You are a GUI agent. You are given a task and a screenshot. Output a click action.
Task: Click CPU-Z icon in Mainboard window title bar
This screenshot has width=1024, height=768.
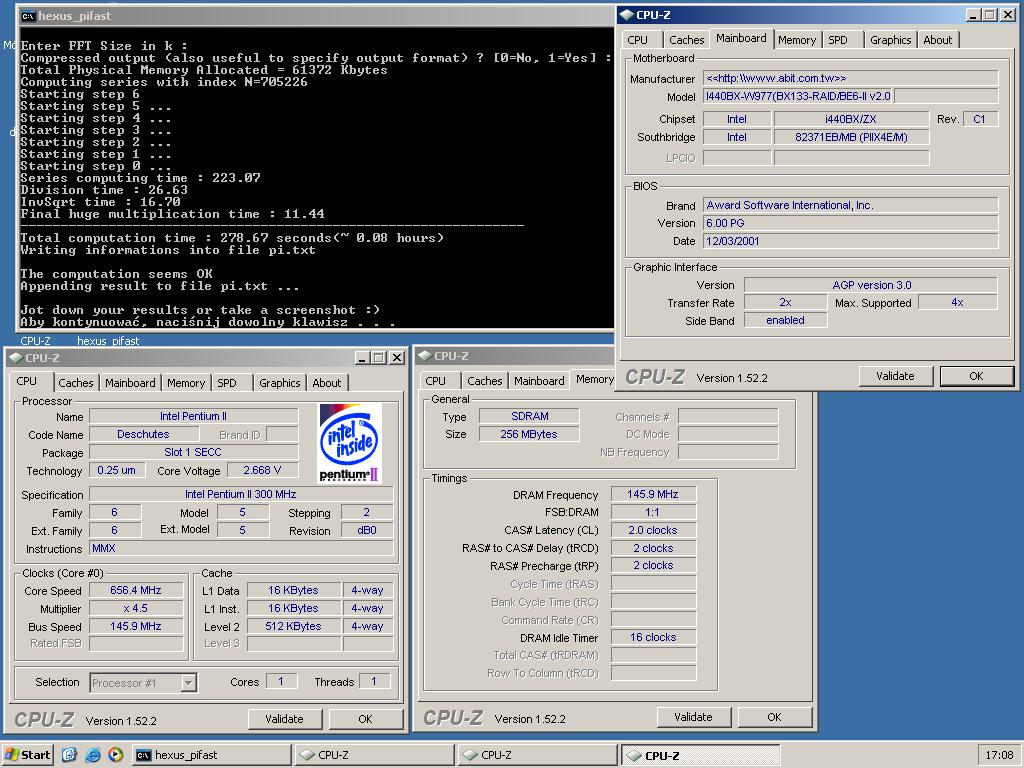pos(627,15)
